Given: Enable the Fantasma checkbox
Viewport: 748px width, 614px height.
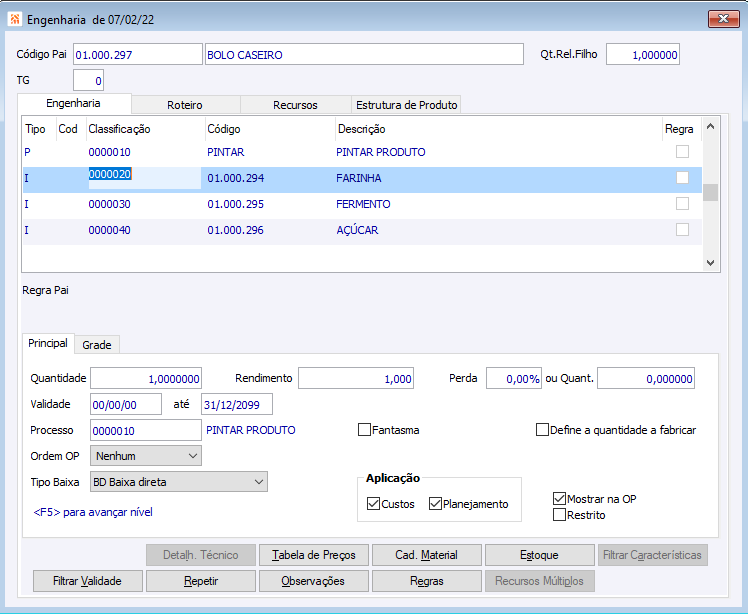Looking at the screenshot, I should coord(365,430).
